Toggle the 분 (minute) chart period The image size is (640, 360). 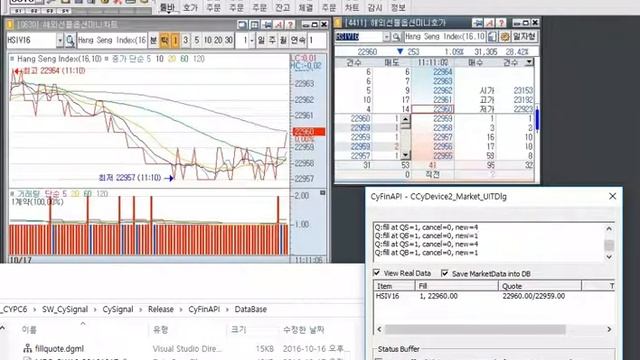pos(153,40)
